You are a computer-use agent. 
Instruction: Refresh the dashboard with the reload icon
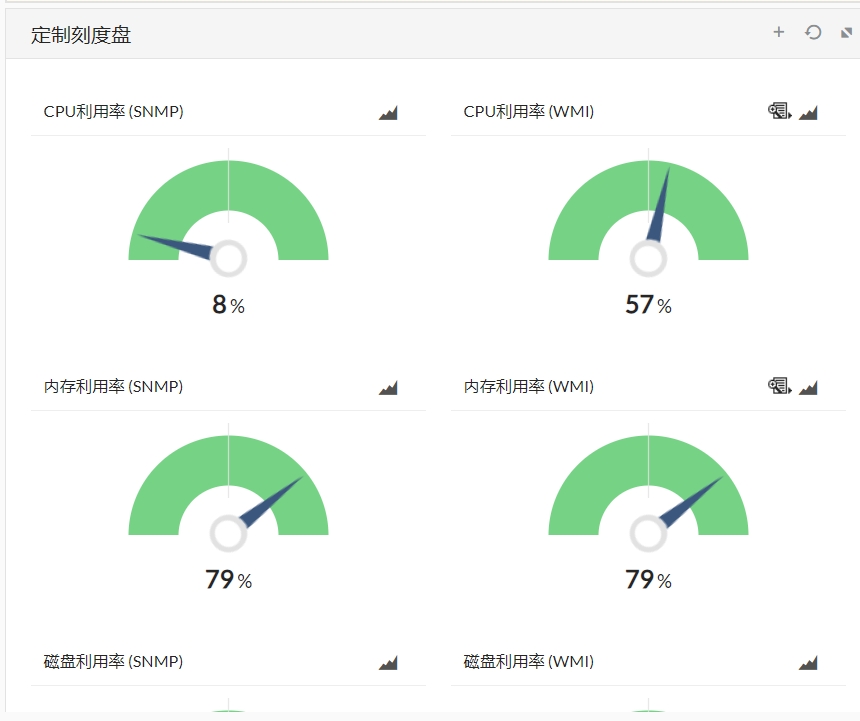click(813, 32)
